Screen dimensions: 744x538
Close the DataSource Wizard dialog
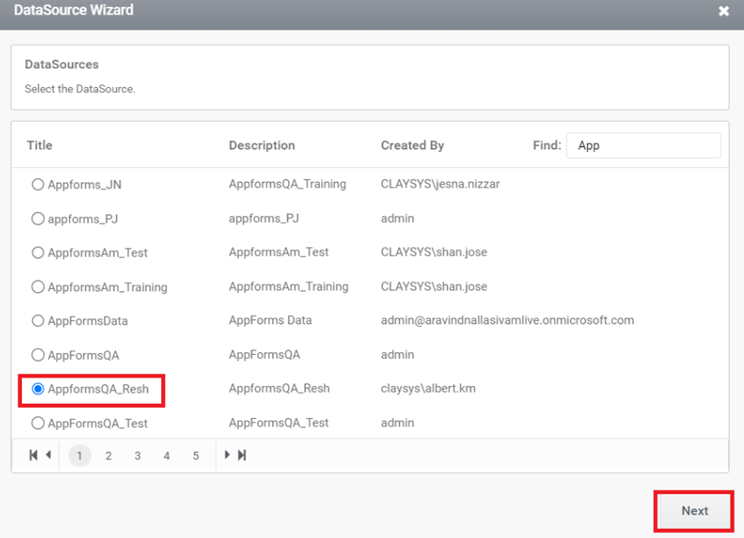724,11
